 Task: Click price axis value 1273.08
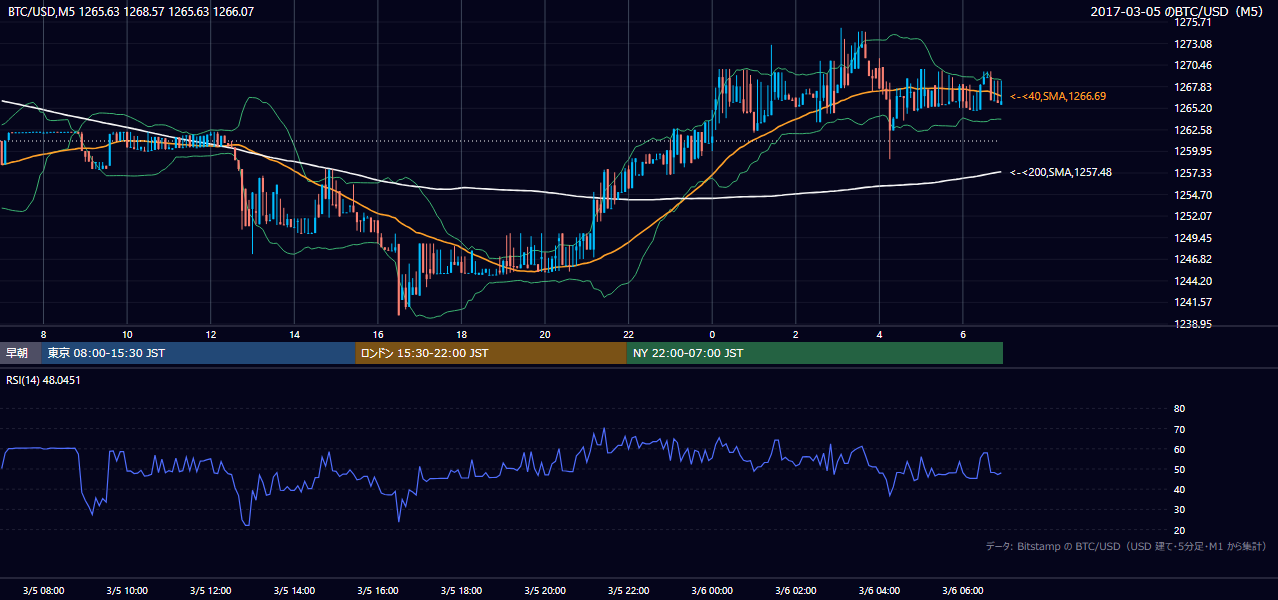(x=1193, y=44)
